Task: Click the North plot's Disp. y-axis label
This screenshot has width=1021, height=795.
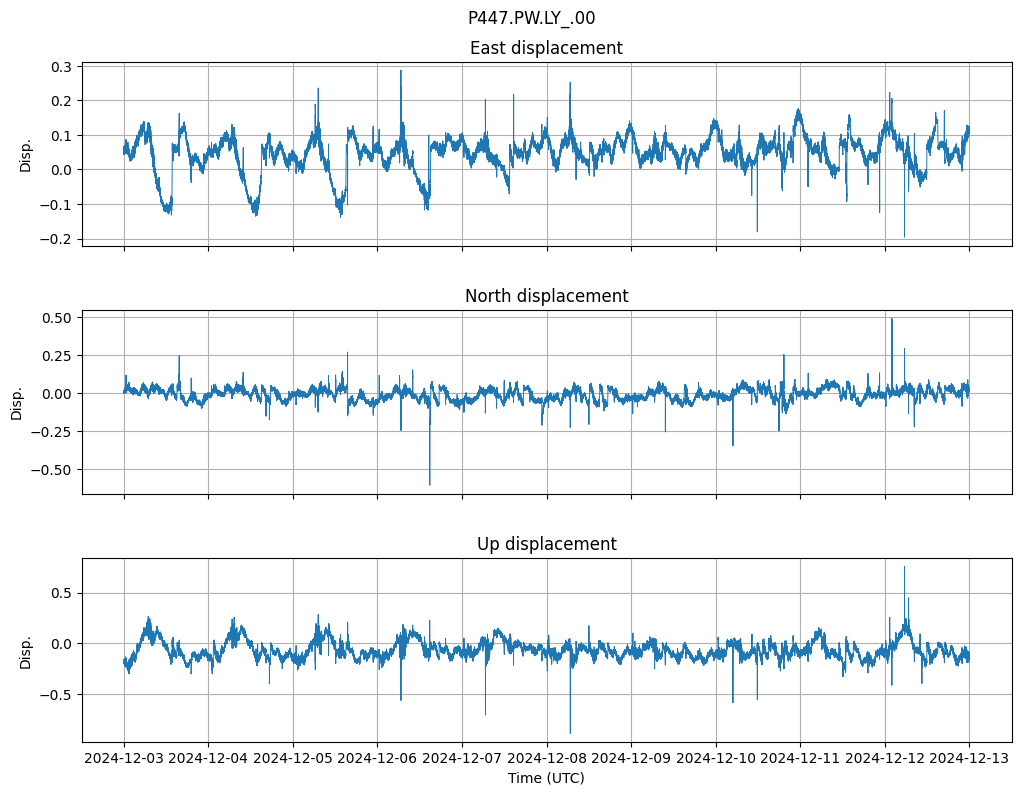Action: (18, 402)
